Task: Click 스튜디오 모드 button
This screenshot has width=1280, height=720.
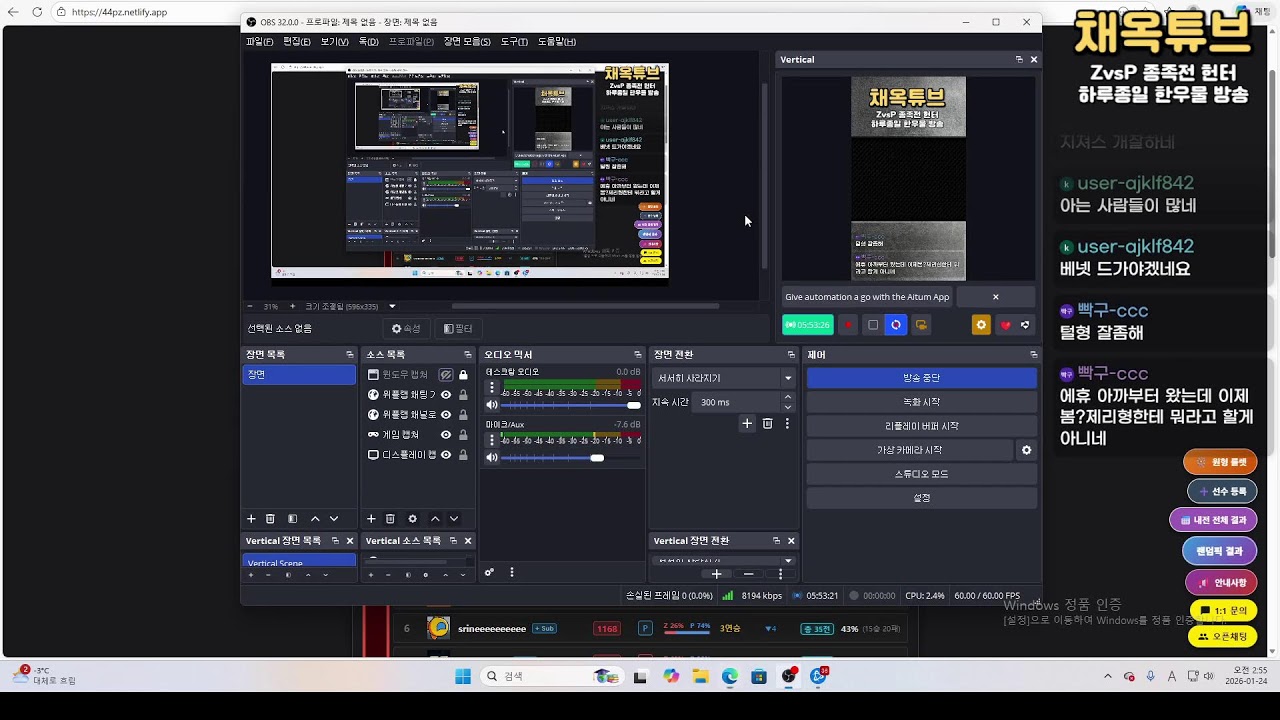Action: click(921, 474)
